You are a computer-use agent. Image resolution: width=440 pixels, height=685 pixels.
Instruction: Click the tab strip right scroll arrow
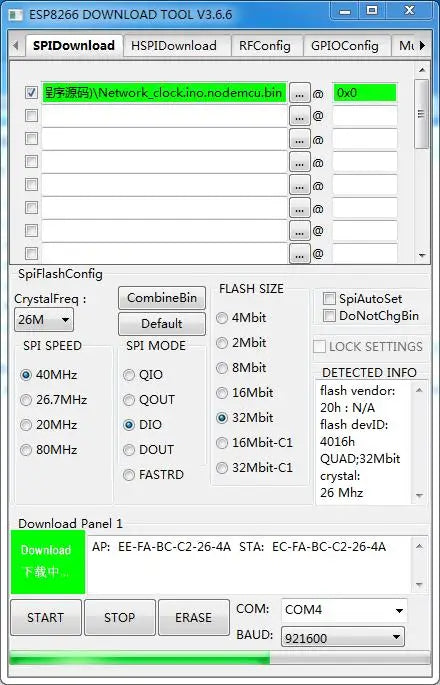(423, 45)
